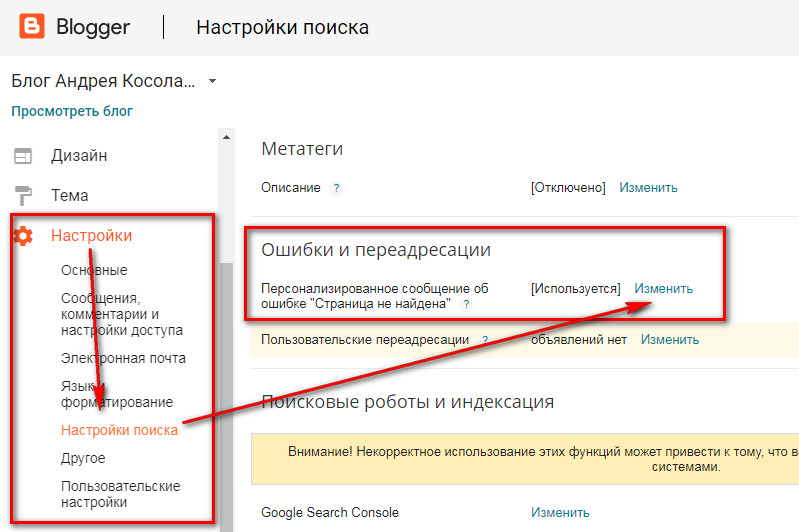799x532 pixels.
Task: Click the sidebar scrollbar thumb
Action: click(x=227, y=397)
